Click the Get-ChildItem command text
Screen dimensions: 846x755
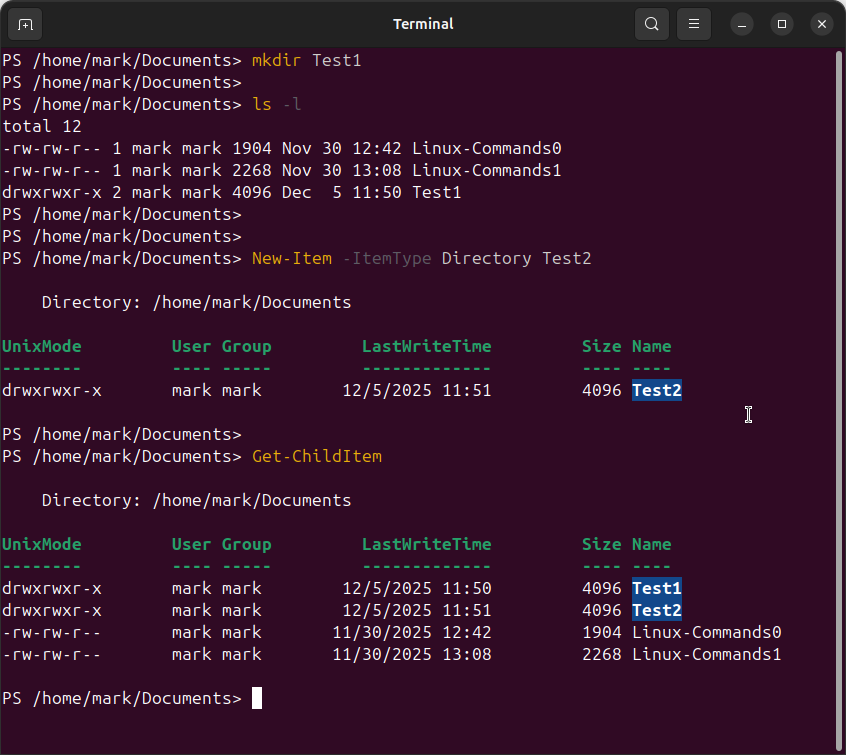(x=316, y=456)
